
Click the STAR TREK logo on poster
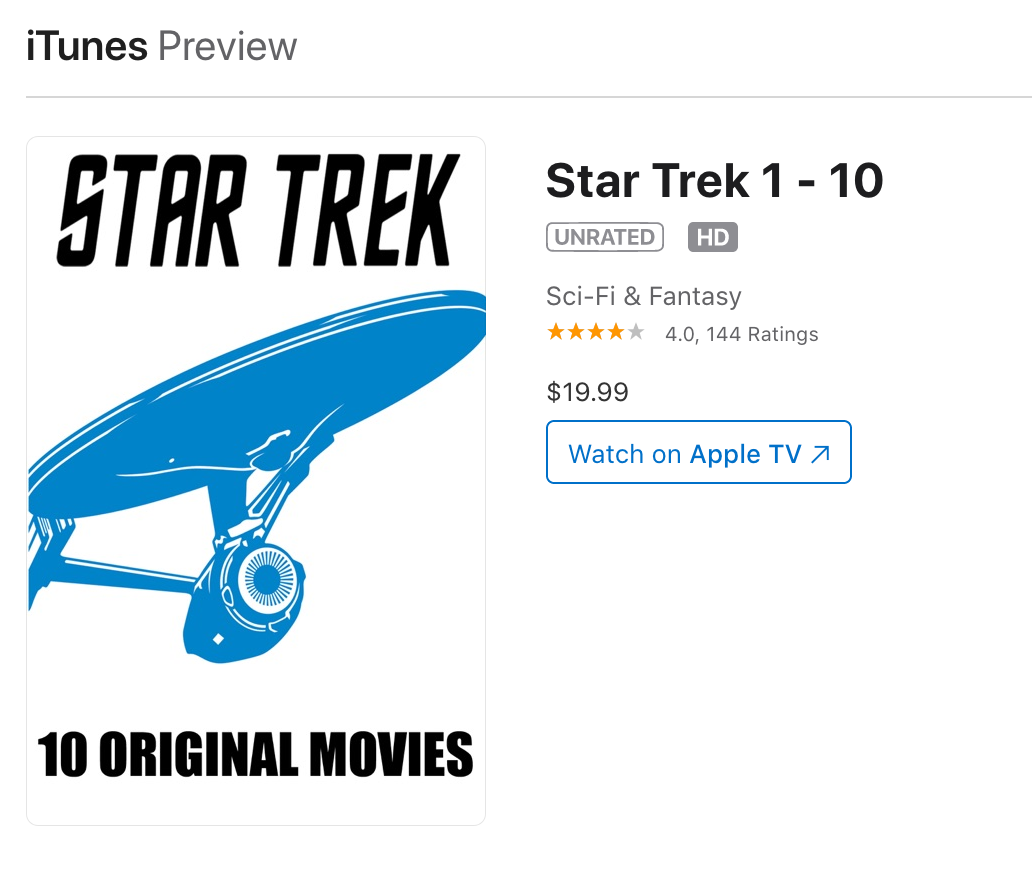click(257, 211)
